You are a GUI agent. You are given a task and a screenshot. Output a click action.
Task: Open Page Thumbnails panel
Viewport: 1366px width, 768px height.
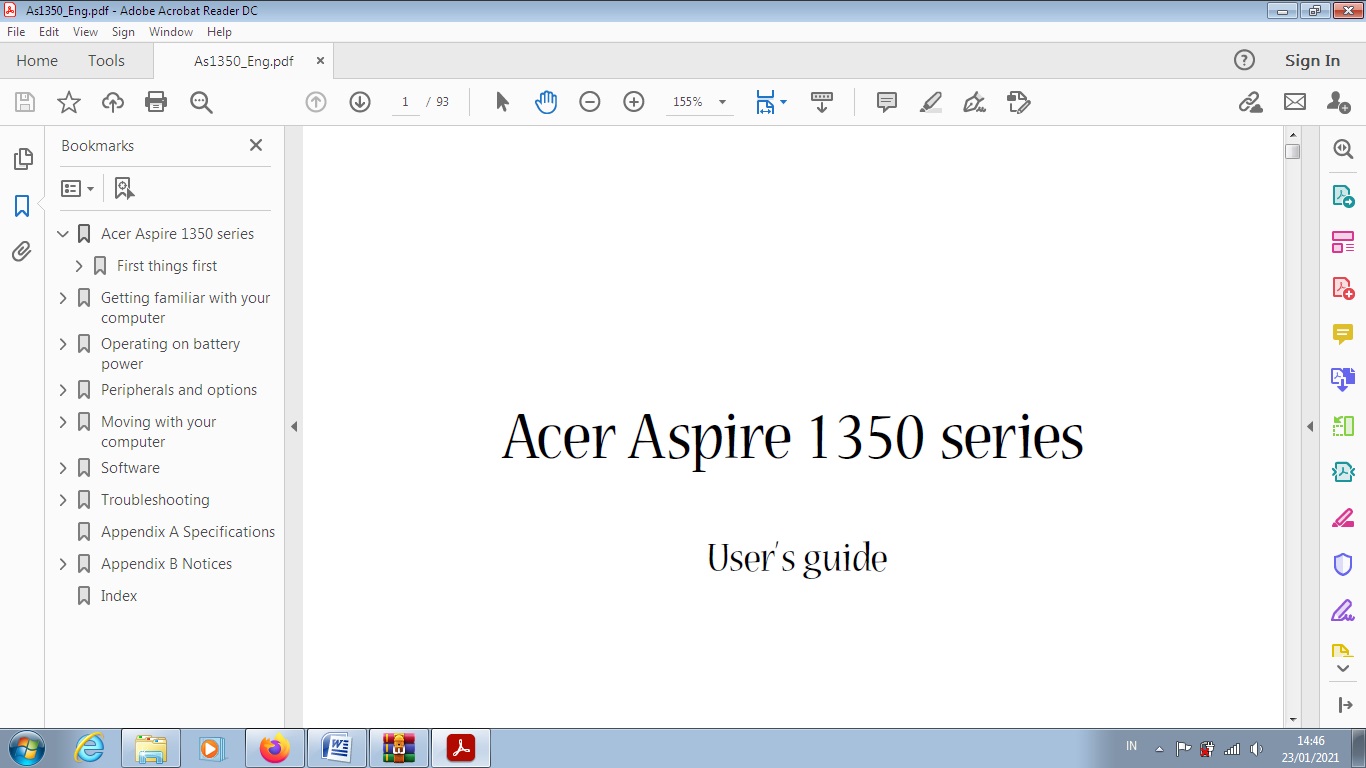click(x=22, y=159)
